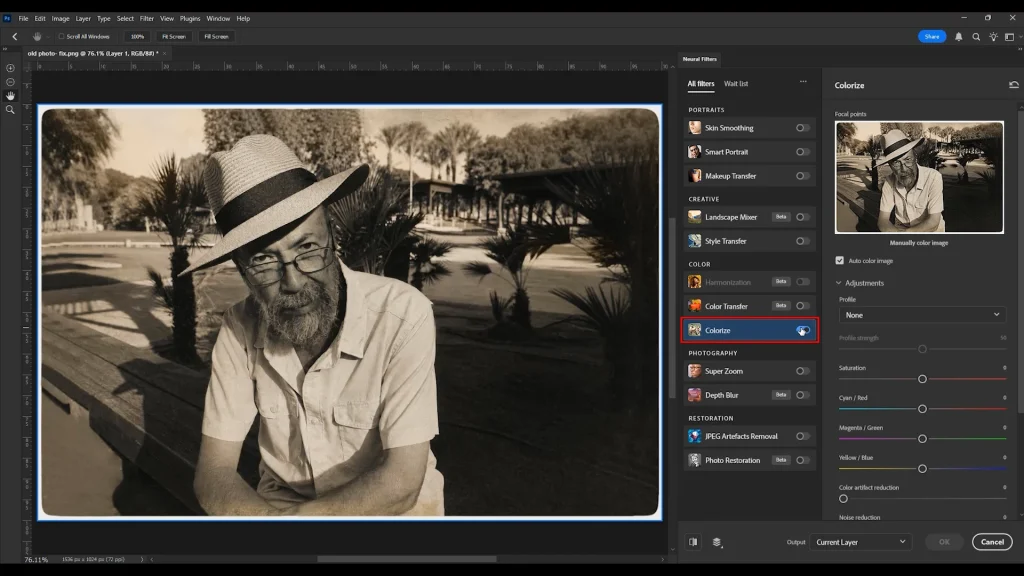
Task: Click the Focal points preview thumbnail
Action: tap(919, 177)
